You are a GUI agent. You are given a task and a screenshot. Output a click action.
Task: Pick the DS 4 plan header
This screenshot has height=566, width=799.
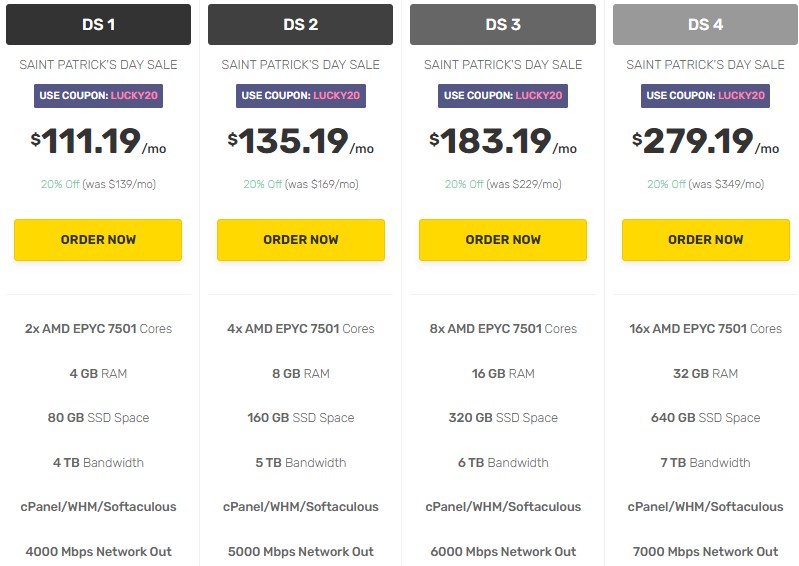point(705,25)
